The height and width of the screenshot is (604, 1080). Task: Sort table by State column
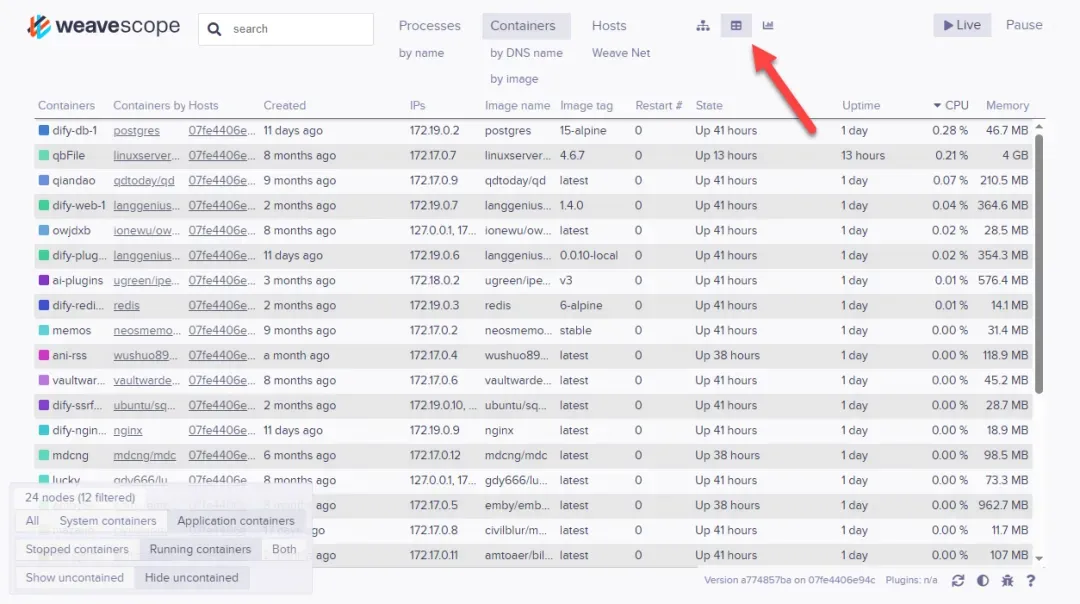[709, 105]
